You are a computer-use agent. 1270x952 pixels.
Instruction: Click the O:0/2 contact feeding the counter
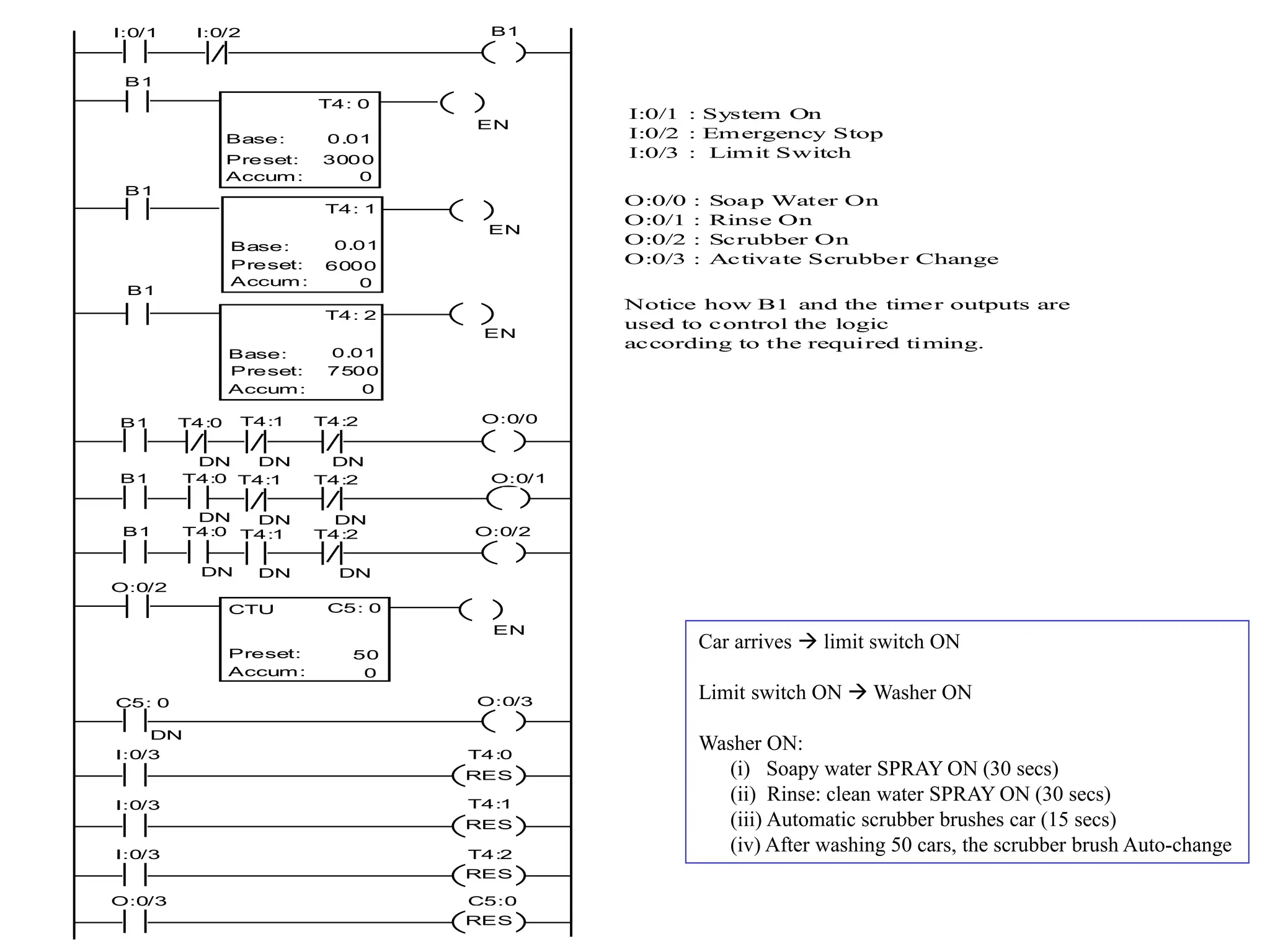pos(136,607)
